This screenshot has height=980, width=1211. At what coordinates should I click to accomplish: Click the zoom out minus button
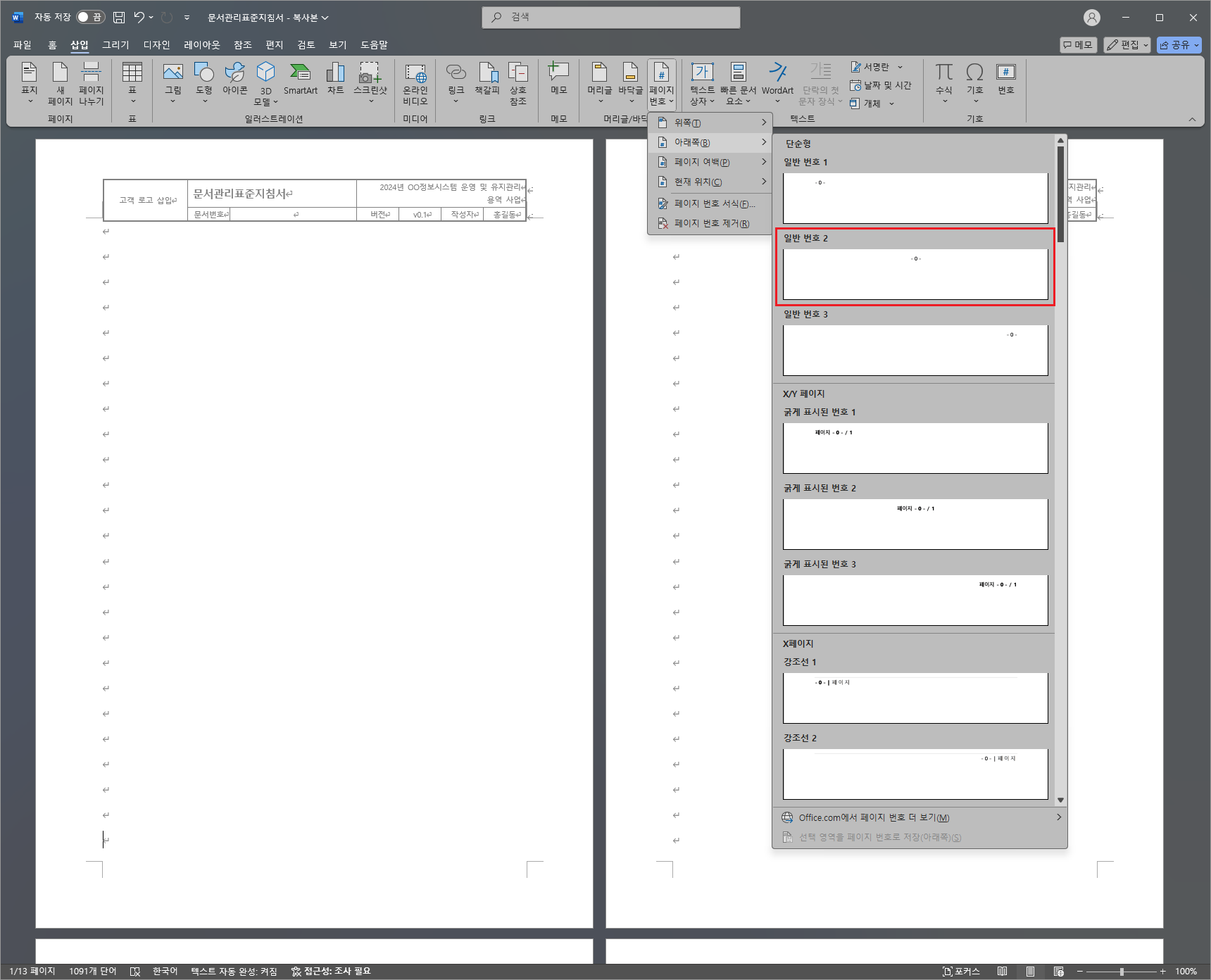[1080, 972]
